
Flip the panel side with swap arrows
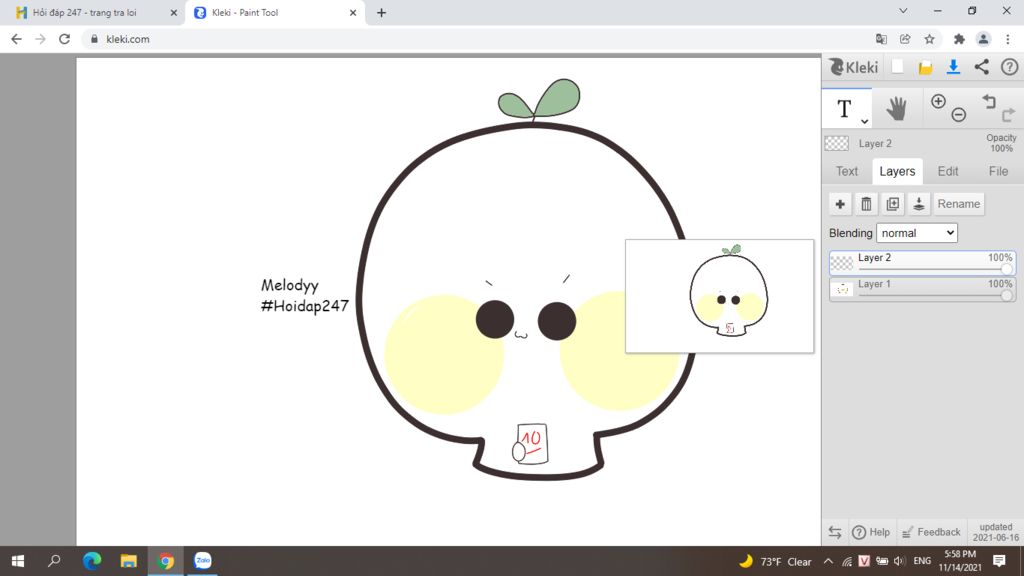pyautogui.click(x=835, y=532)
